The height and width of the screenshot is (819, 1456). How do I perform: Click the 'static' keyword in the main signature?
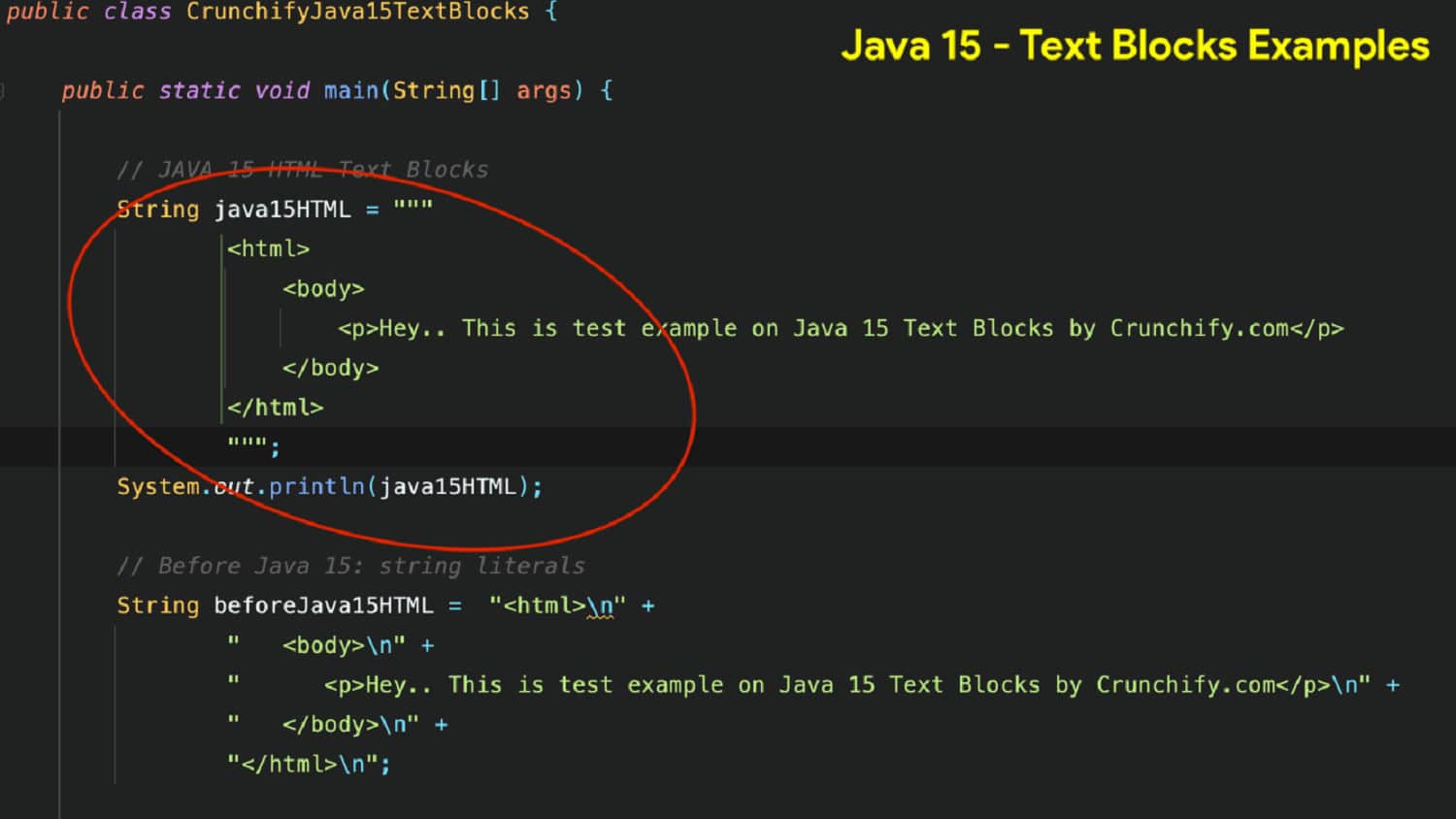(199, 90)
